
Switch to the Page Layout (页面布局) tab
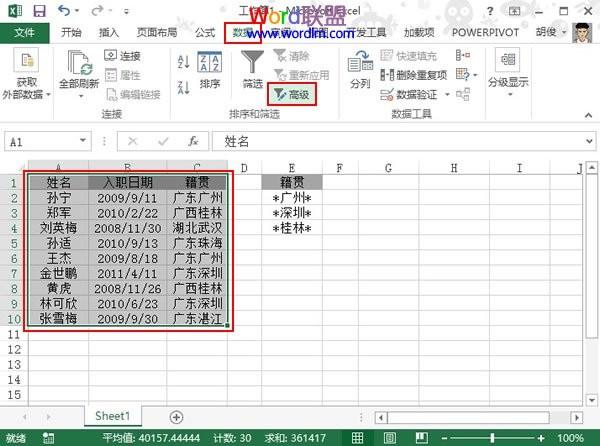coord(157,32)
